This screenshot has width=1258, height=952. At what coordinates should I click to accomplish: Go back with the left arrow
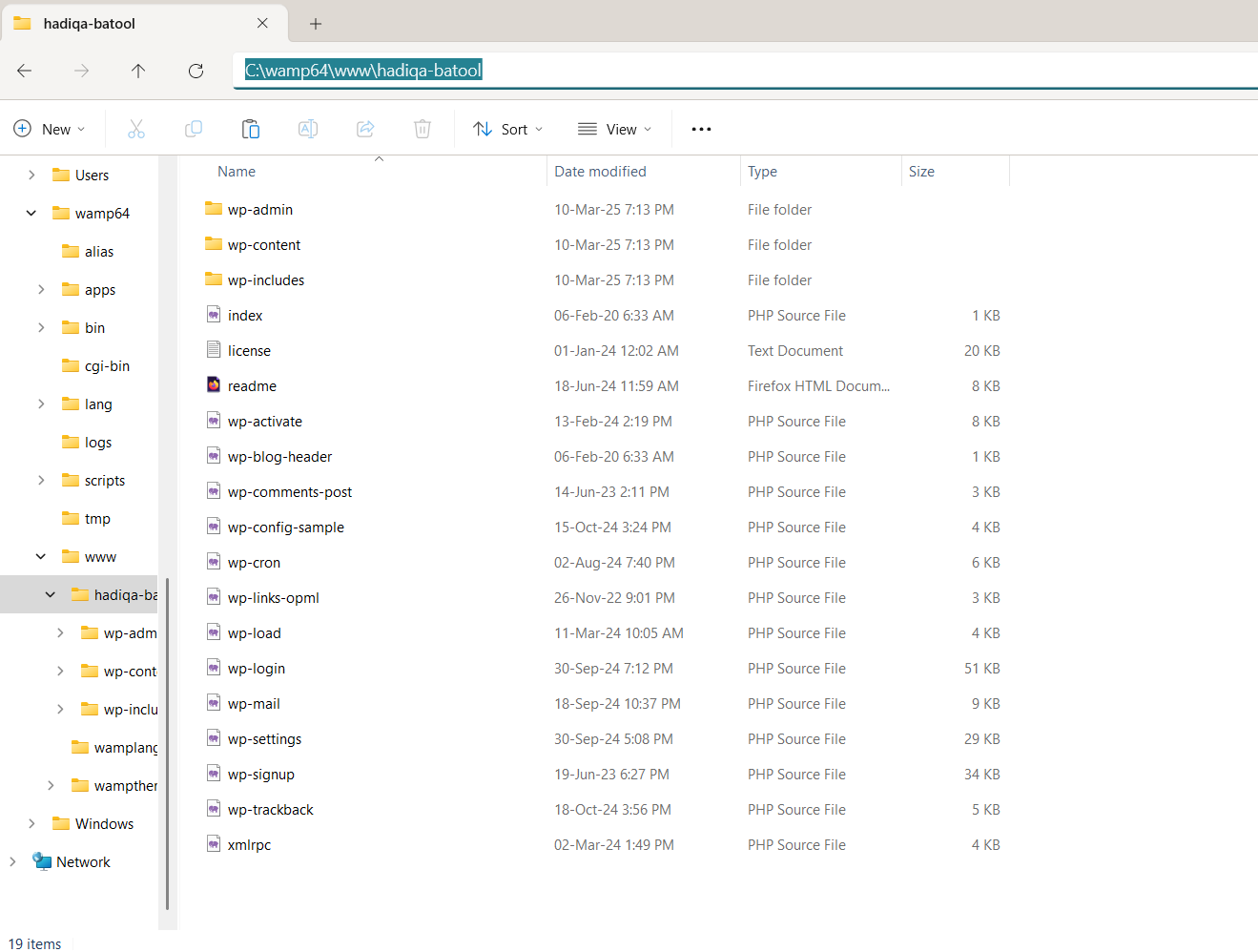tap(25, 71)
